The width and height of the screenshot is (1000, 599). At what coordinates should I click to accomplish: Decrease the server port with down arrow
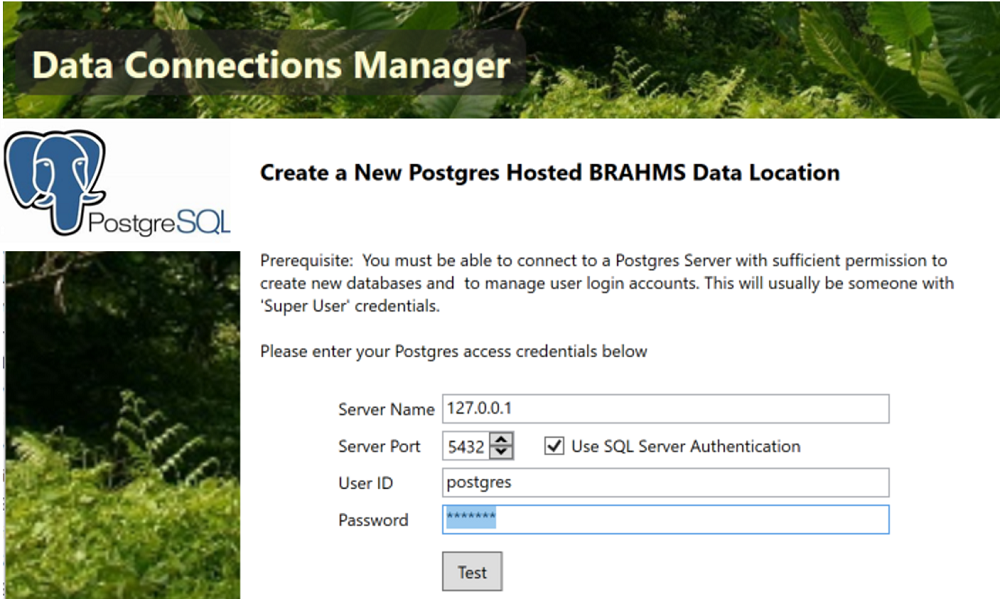[x=502, y=452]
